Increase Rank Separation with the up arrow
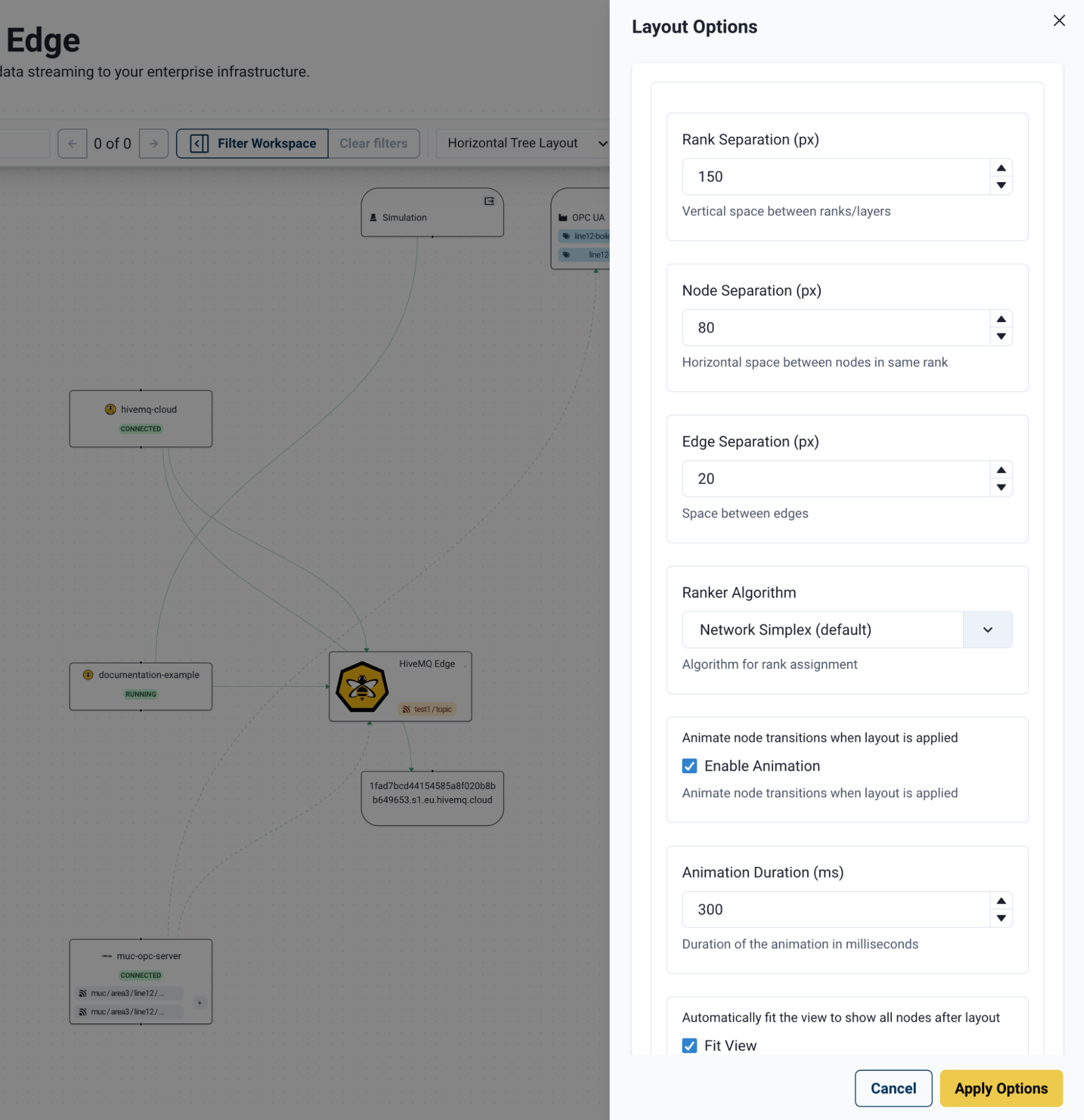Screen dimensions: 1084x1120 (1001, 168)
